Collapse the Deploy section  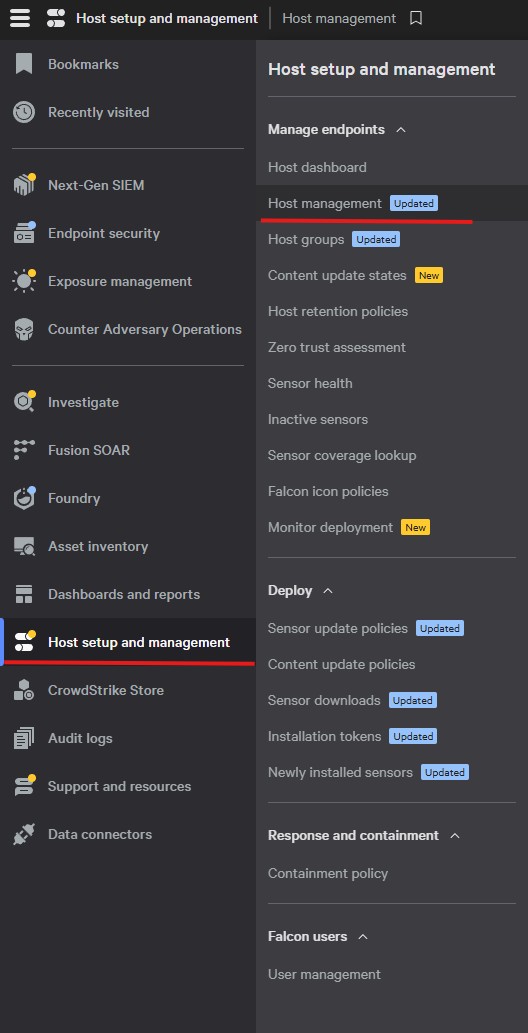tap(328, 591)
